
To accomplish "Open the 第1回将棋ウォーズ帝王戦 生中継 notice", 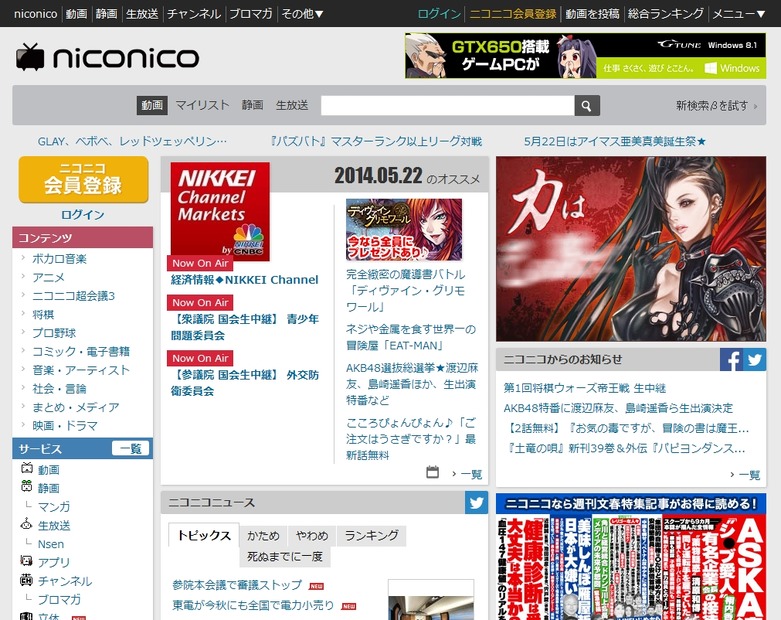I will (585, 388).
